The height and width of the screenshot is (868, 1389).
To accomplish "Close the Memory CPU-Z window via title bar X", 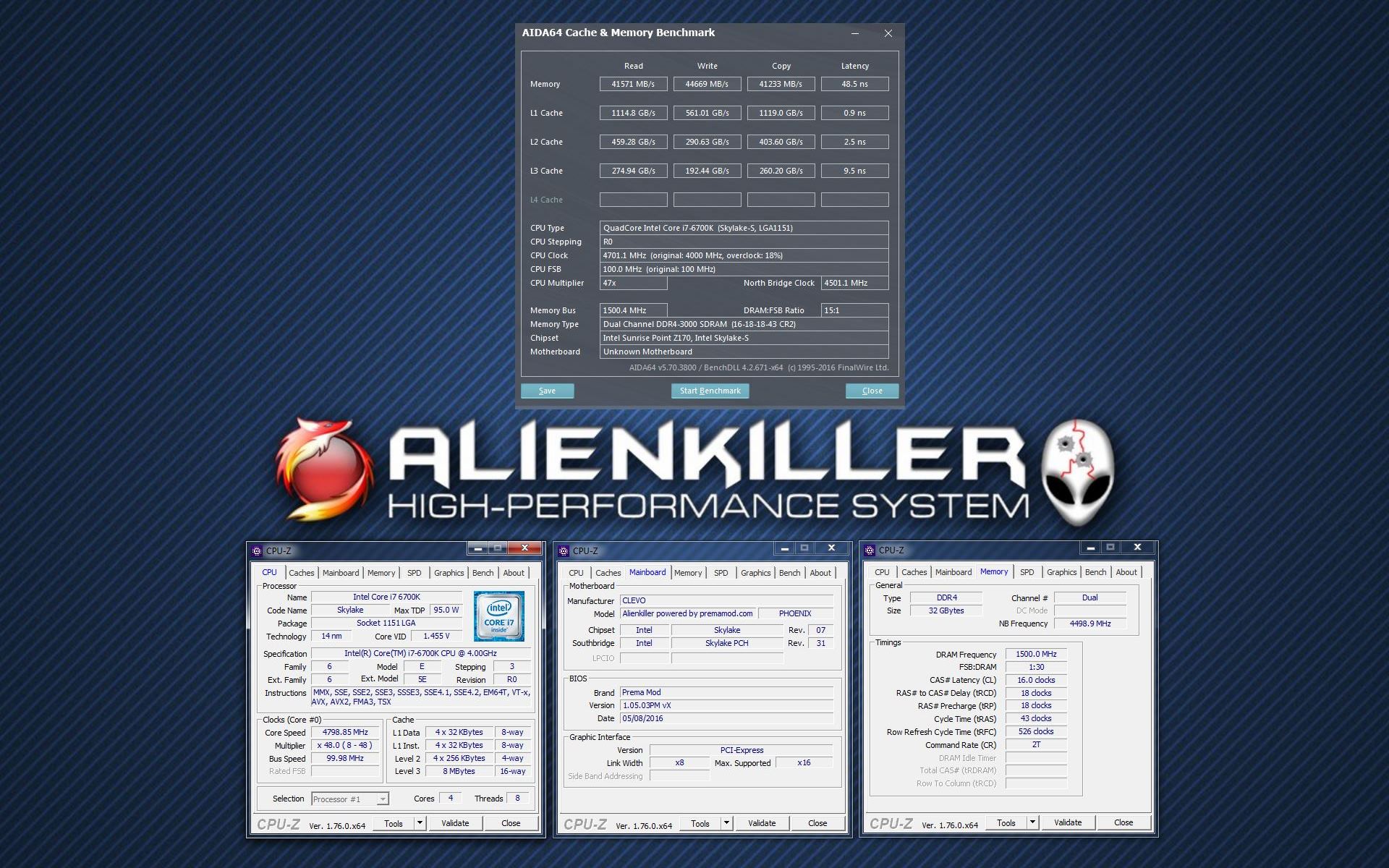I will (1137, 548).
